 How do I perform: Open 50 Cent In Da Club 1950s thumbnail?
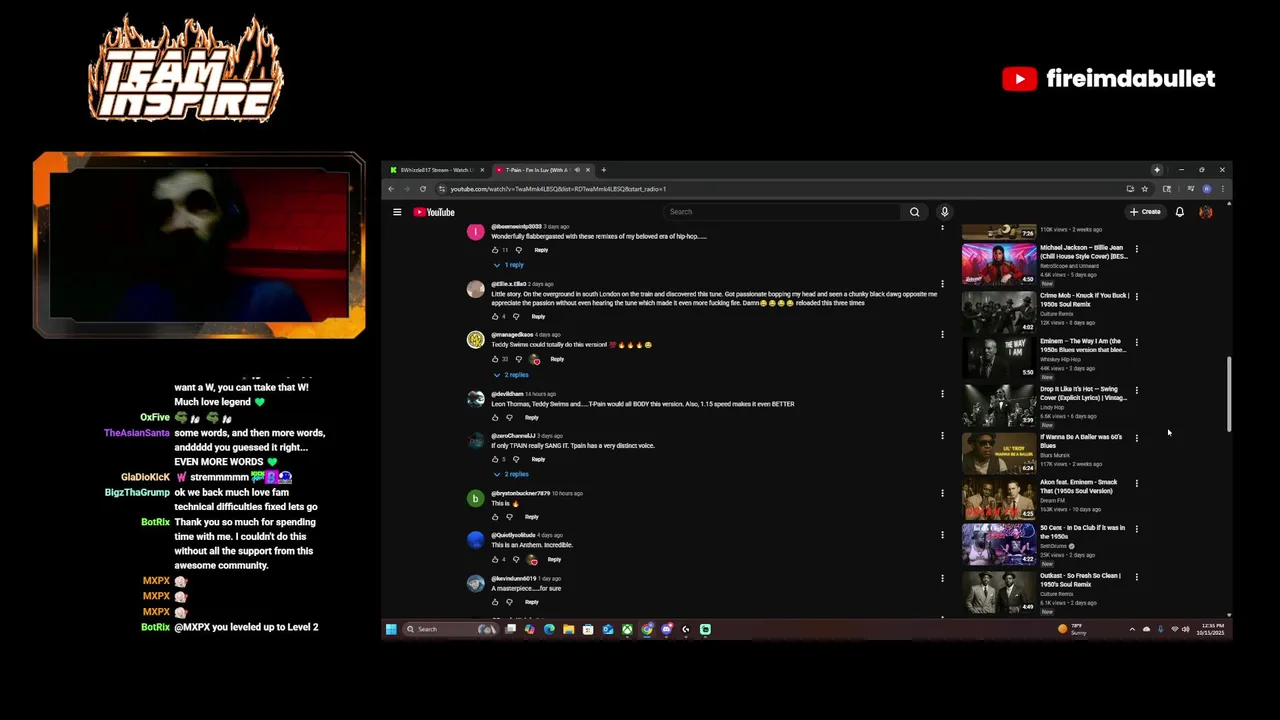999,545
